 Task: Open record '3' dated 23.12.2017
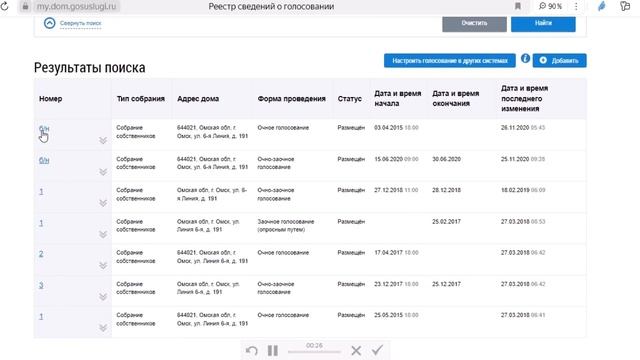(x=41, y=285)
